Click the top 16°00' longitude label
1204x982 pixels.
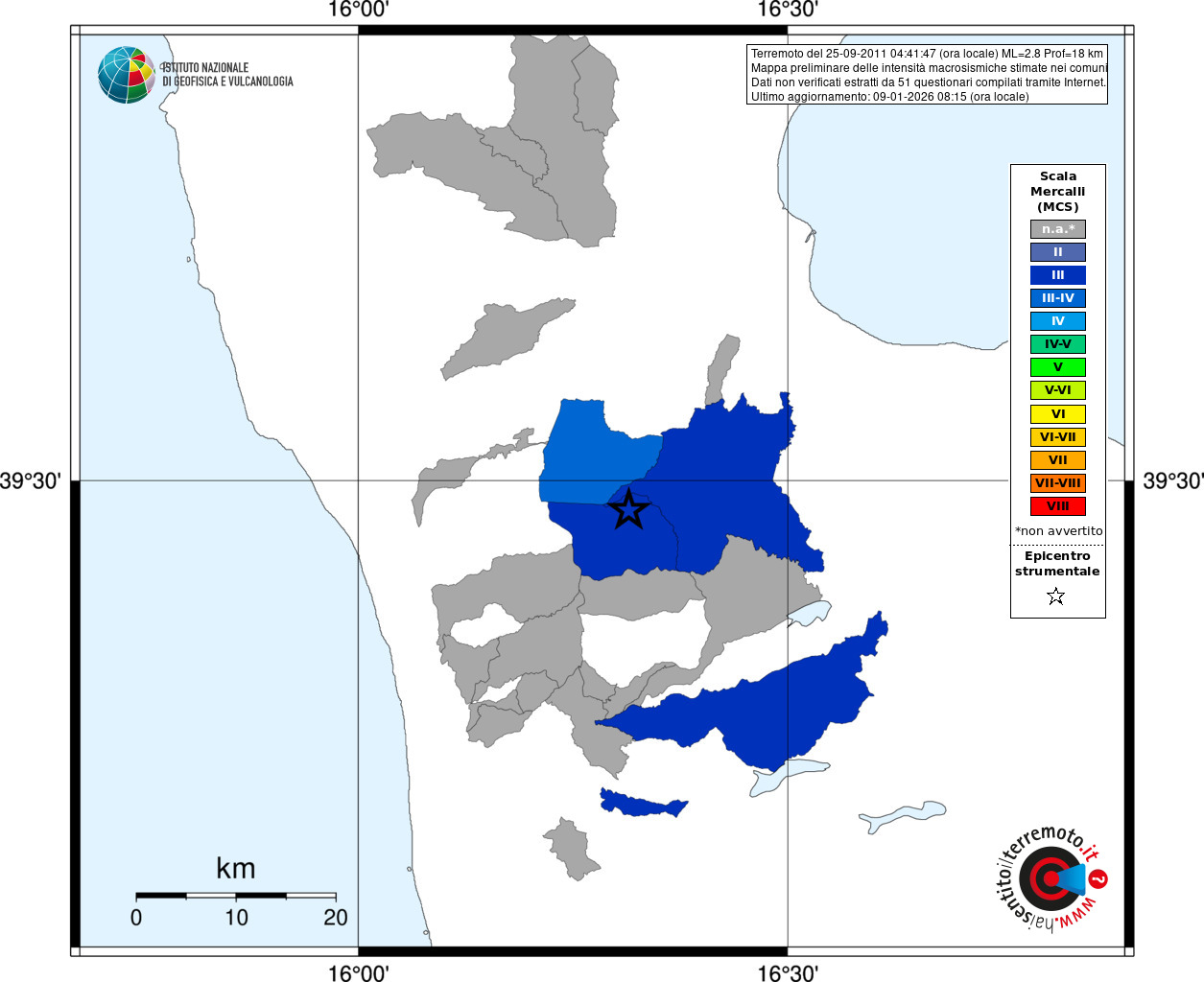358,11
